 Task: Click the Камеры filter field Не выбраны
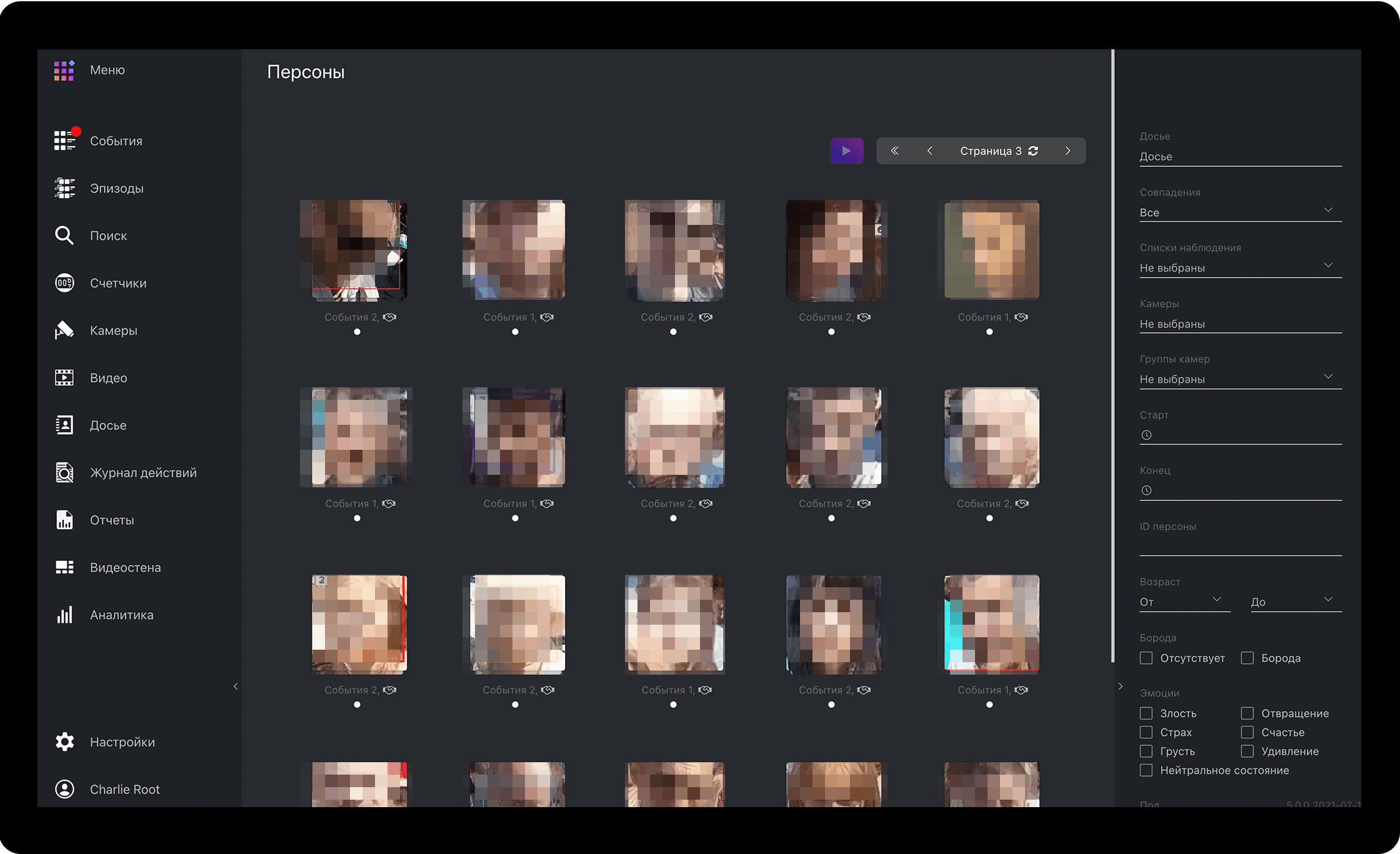click(x=1241, y=324)
